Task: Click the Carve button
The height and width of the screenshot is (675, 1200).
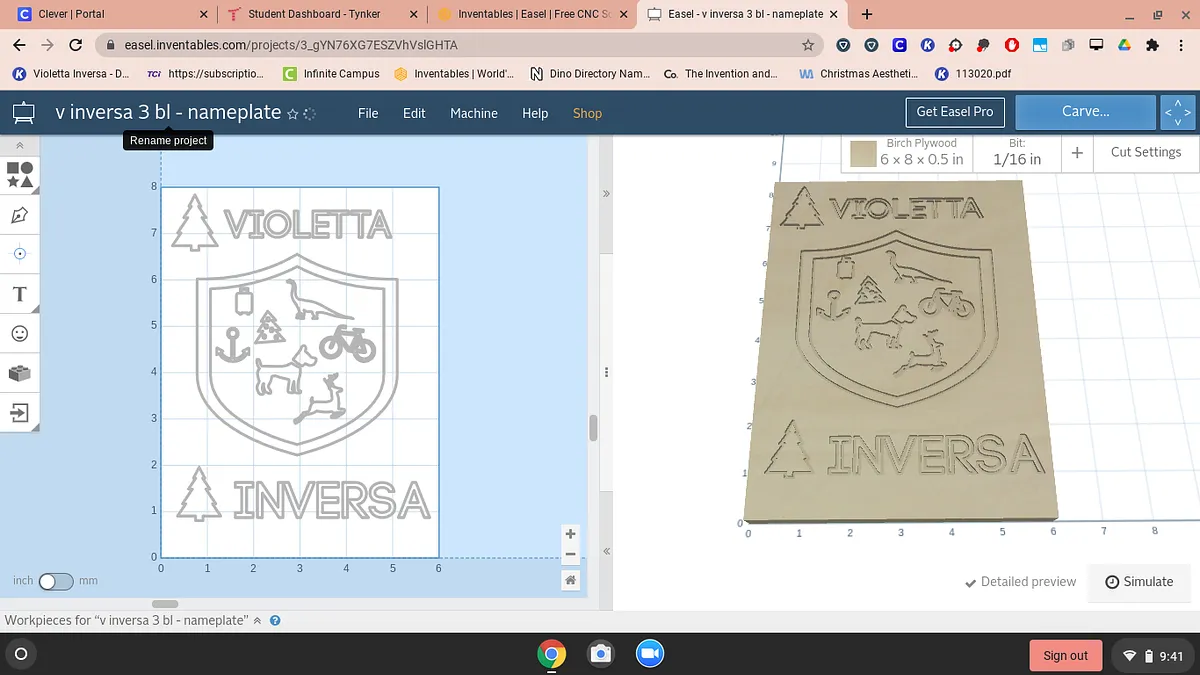Action: [1085, 112]
